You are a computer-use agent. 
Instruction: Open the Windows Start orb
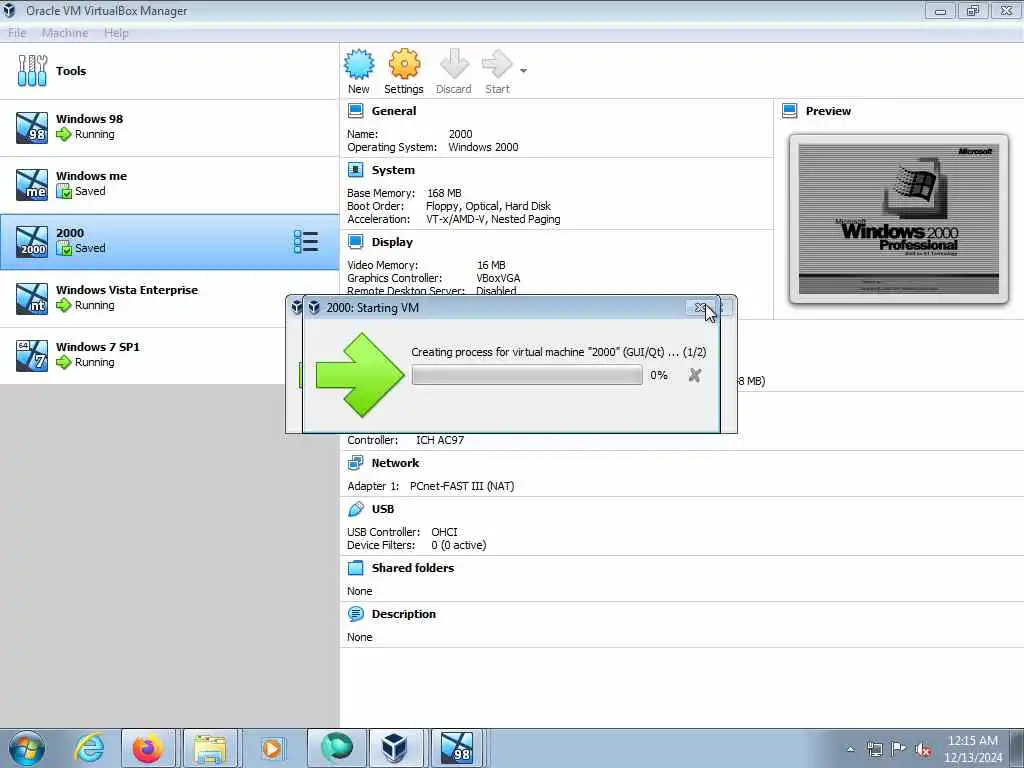[27, 748]
